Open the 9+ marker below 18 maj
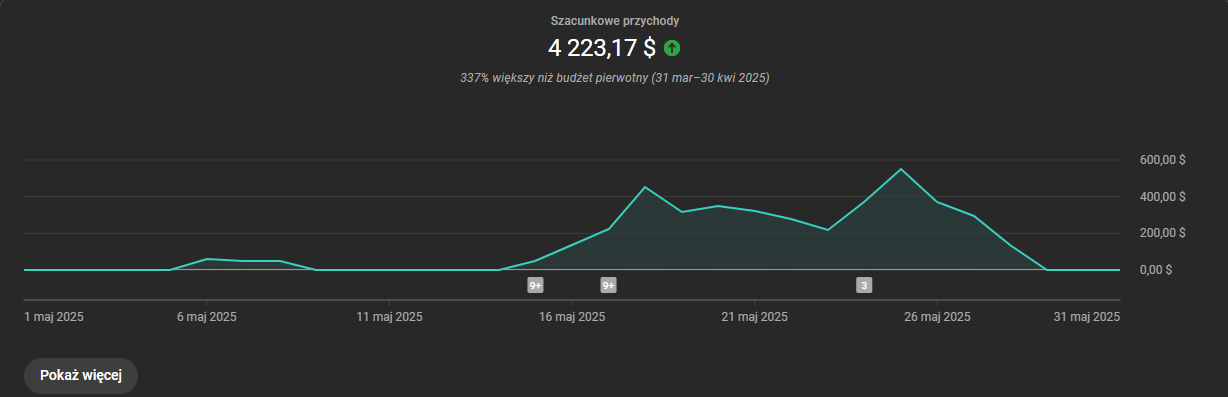The image size is (1228, 397). tap(608, 285)
